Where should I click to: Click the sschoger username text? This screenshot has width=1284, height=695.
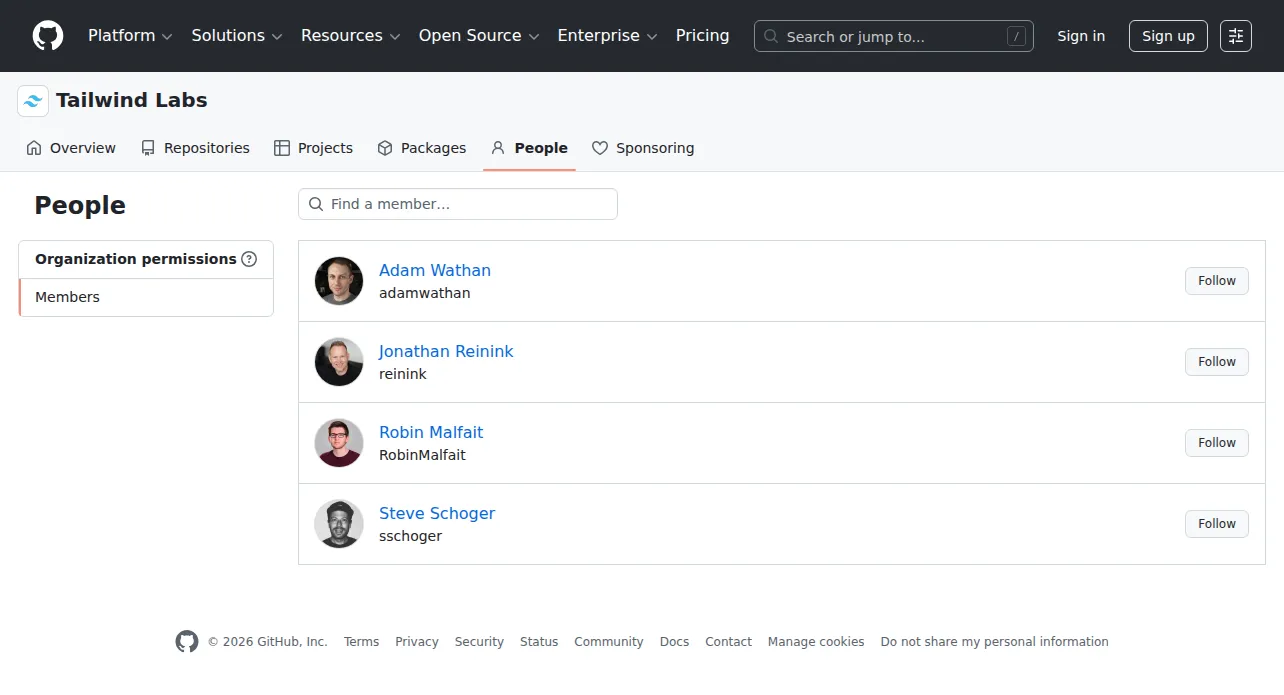411,536
